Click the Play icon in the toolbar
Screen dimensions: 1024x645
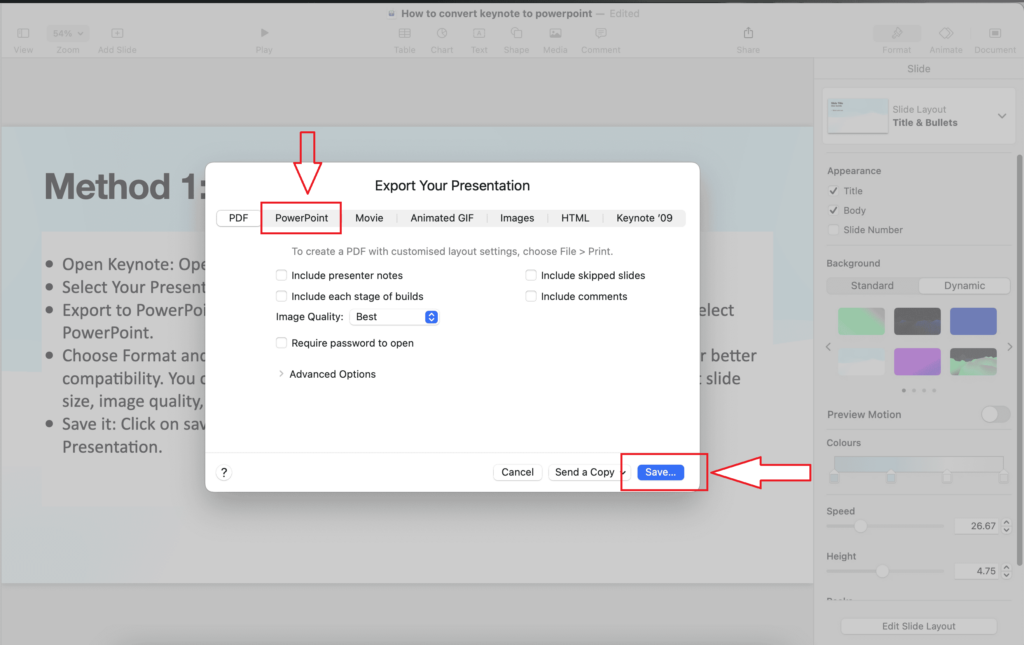pyautogui.click(x=263, y=33)
